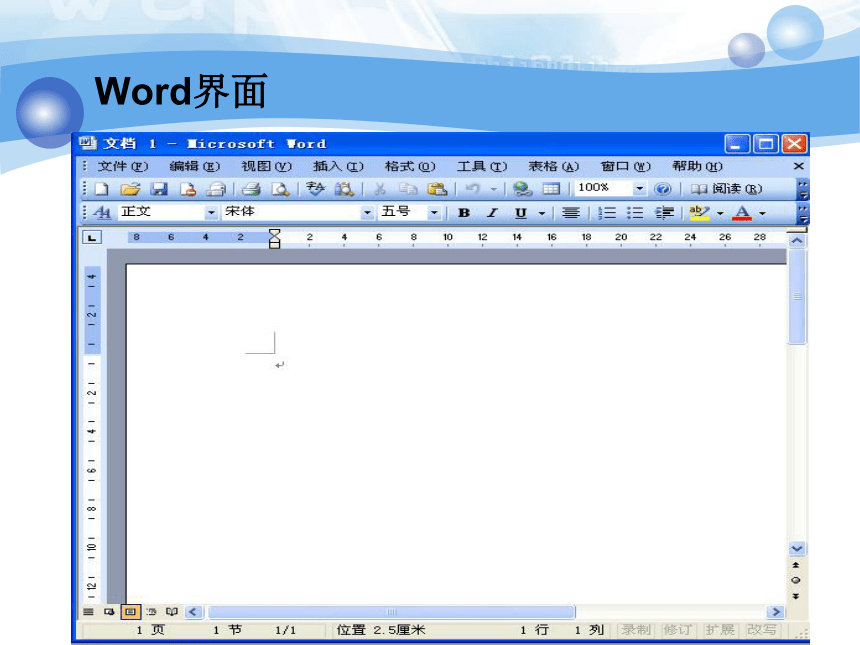
Task: Open the 文件(F) menu
Action: click(x=122, y=166)
